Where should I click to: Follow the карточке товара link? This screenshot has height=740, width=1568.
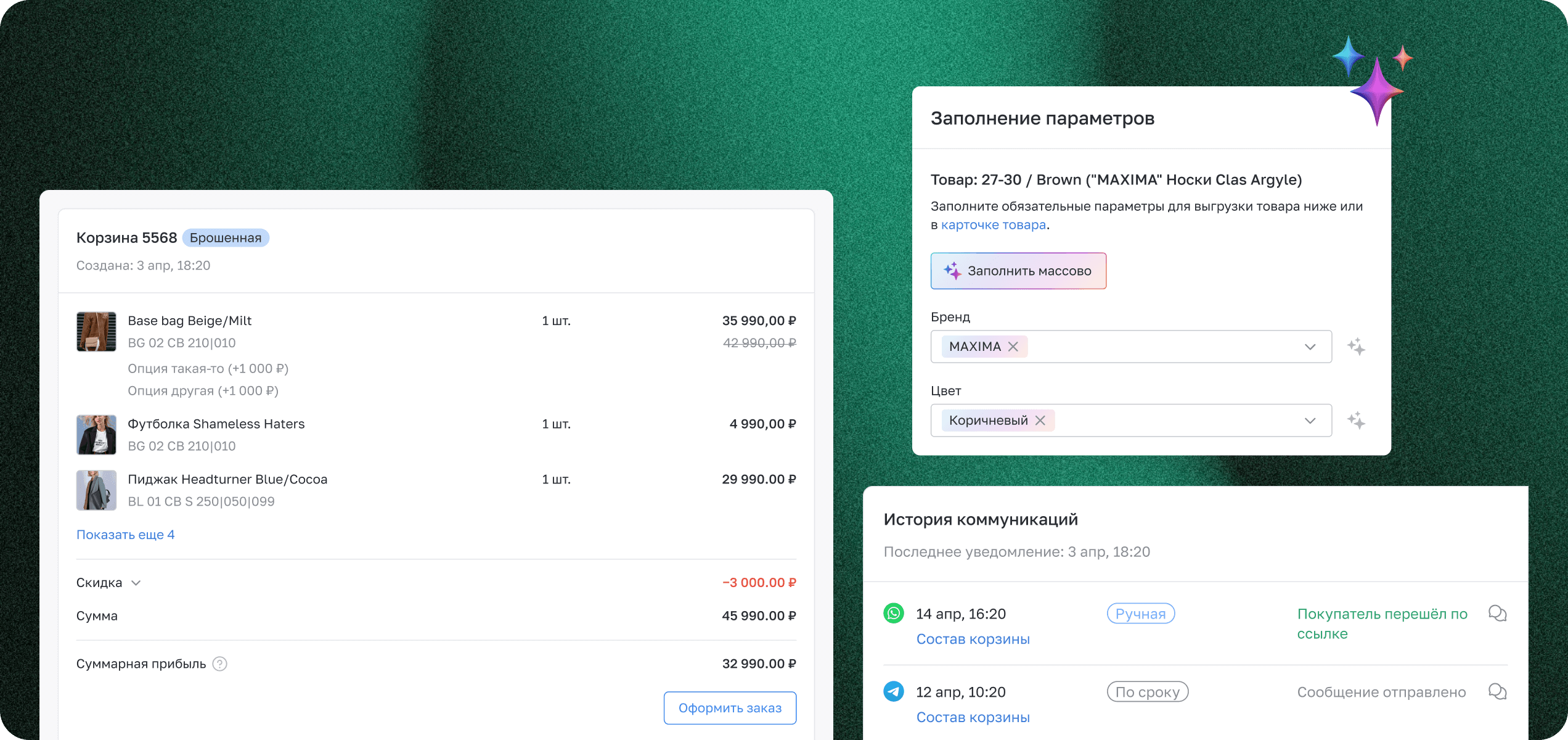993,225
